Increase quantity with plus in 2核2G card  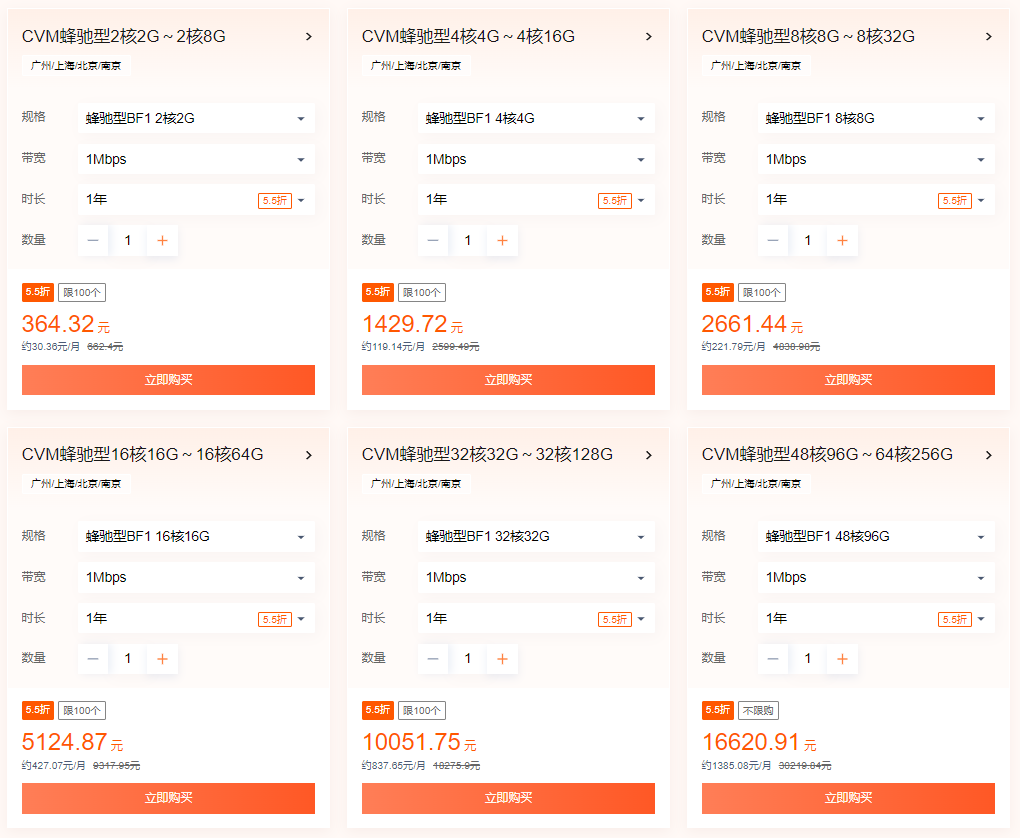coord(163,241)
